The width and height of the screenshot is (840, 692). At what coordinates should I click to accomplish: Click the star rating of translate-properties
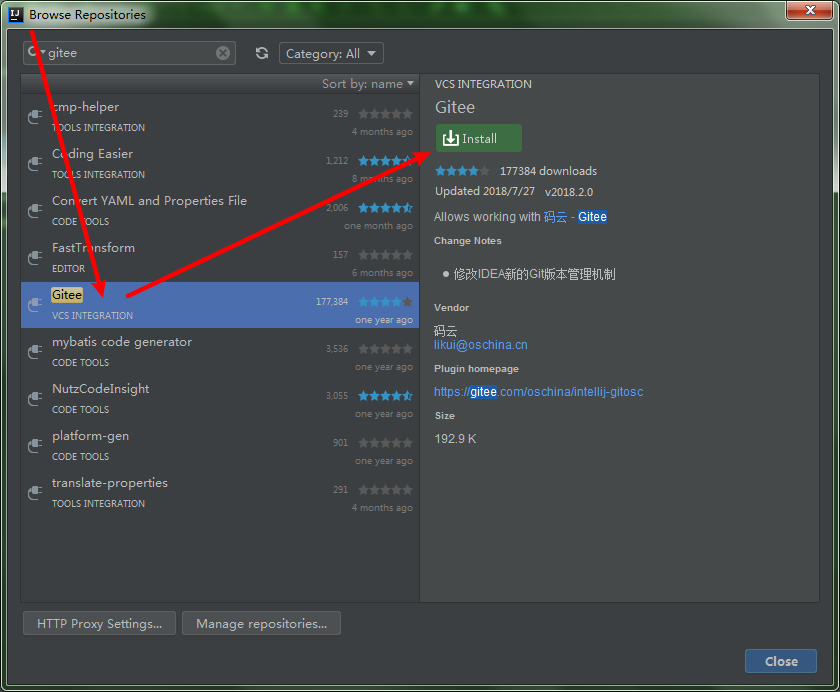385,490
